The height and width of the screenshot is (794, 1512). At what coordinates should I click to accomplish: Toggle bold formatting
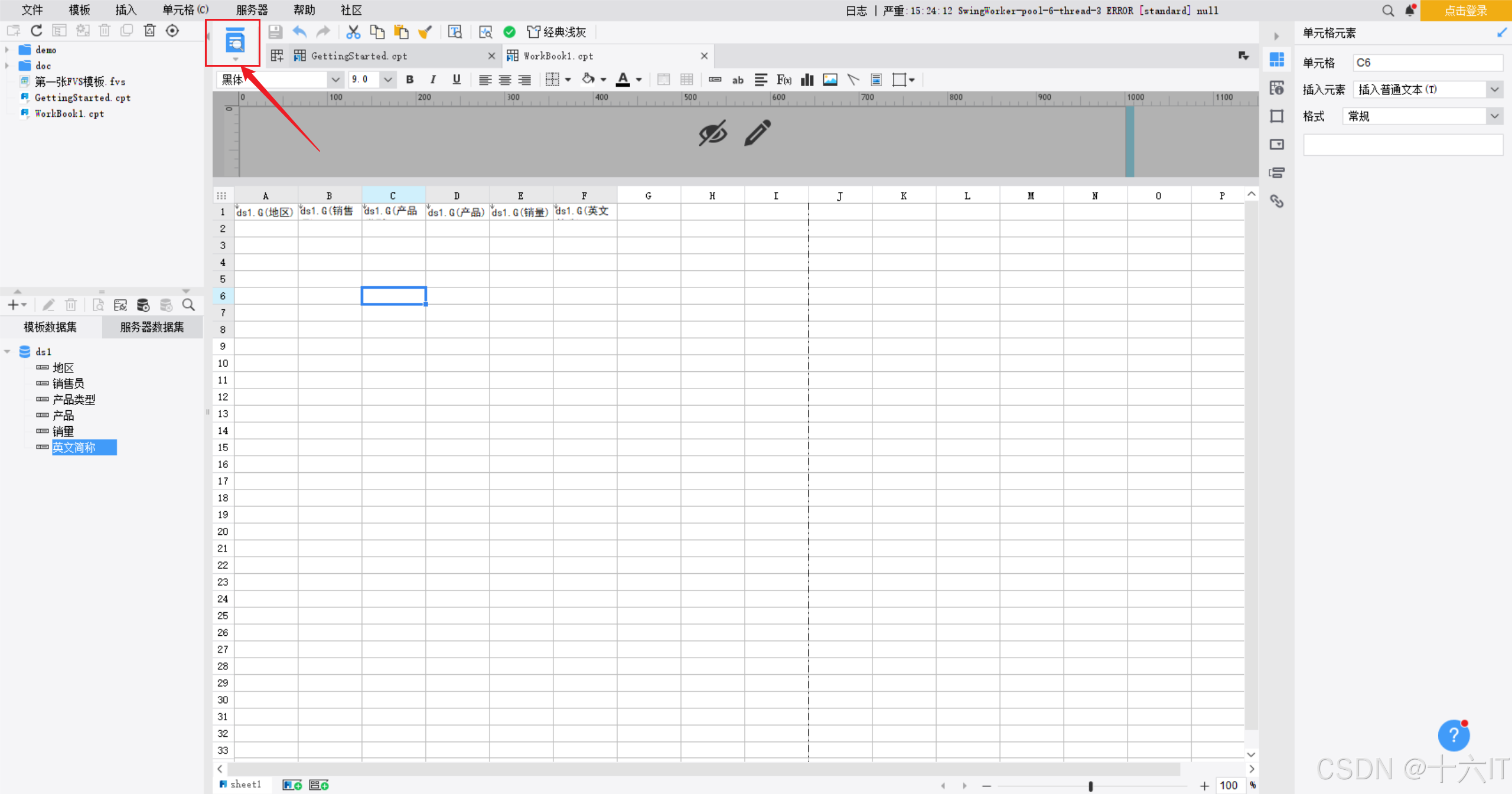409,80
